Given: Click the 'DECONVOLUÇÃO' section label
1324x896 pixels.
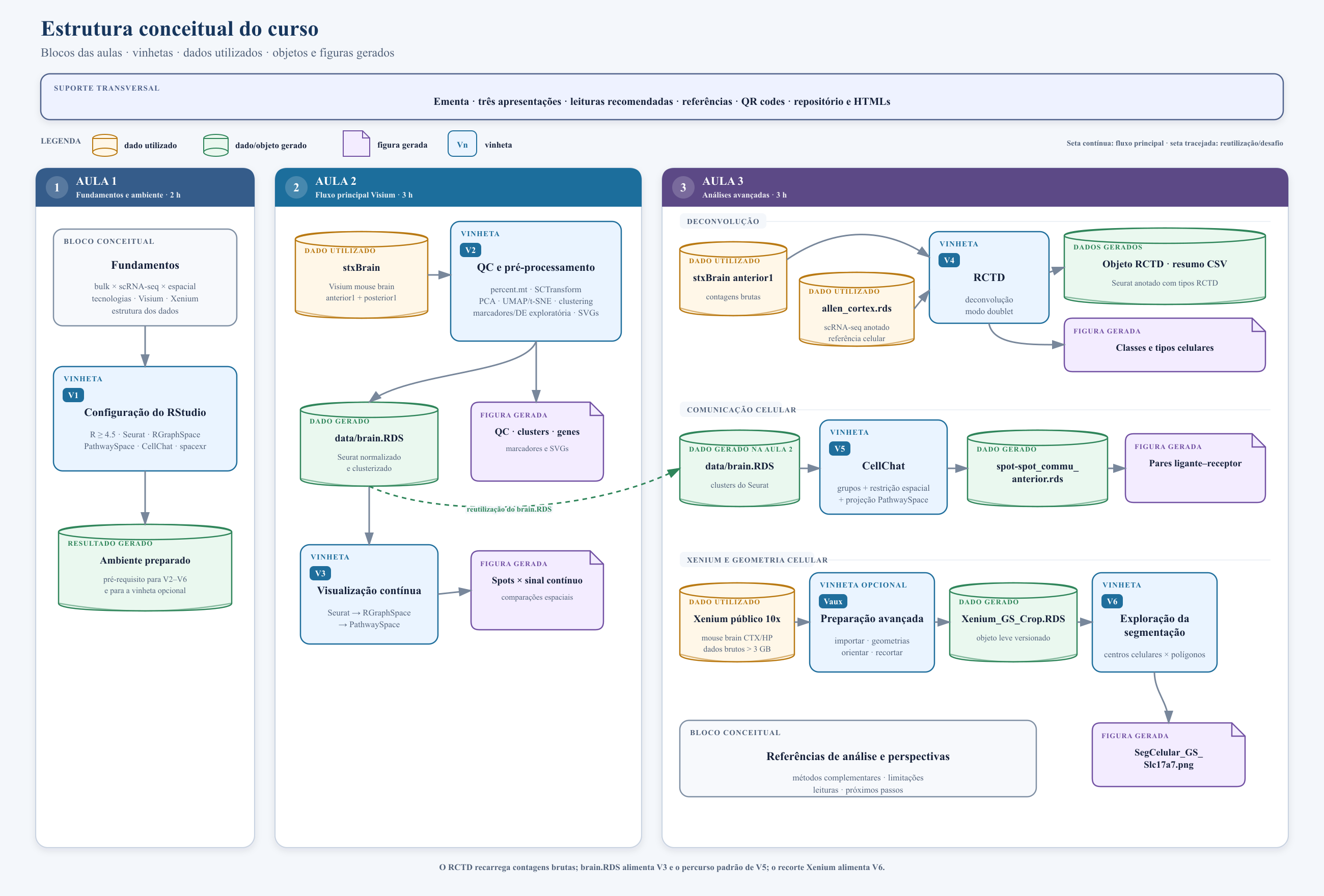Looking at the screenshot, I should click(723, 221).
